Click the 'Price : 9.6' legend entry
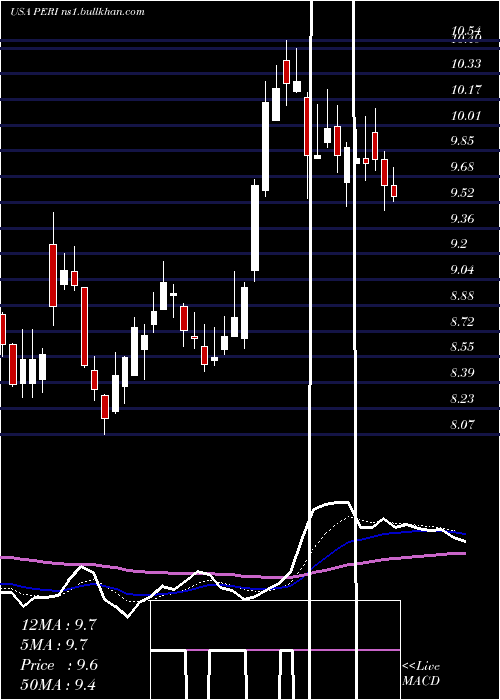The height and width of the screenshot is (700, 500). (x=59, y=665)
